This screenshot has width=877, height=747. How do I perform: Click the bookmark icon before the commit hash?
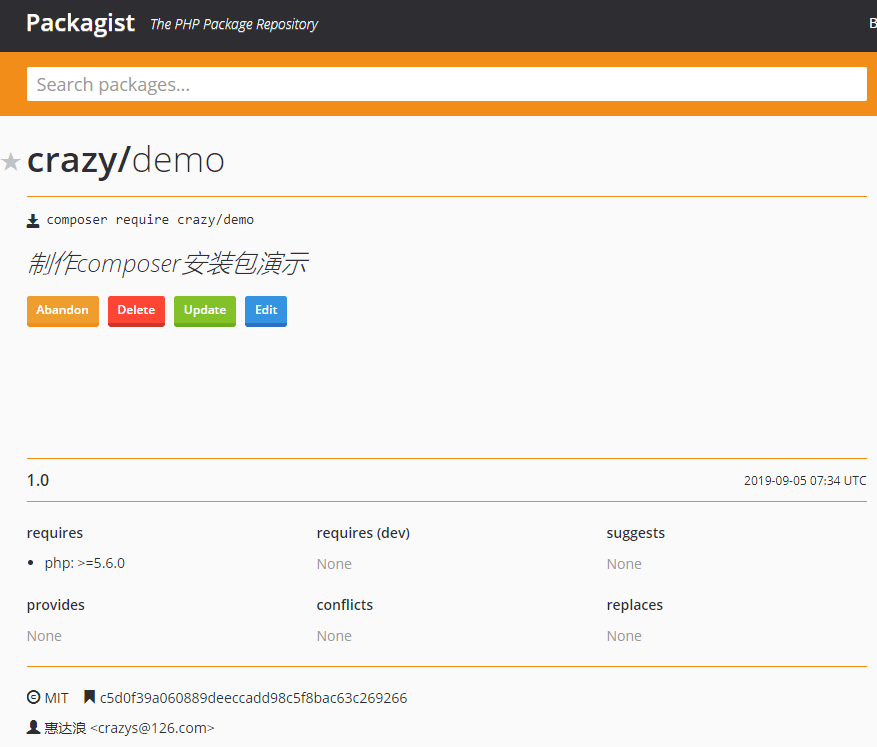point(89,697)
